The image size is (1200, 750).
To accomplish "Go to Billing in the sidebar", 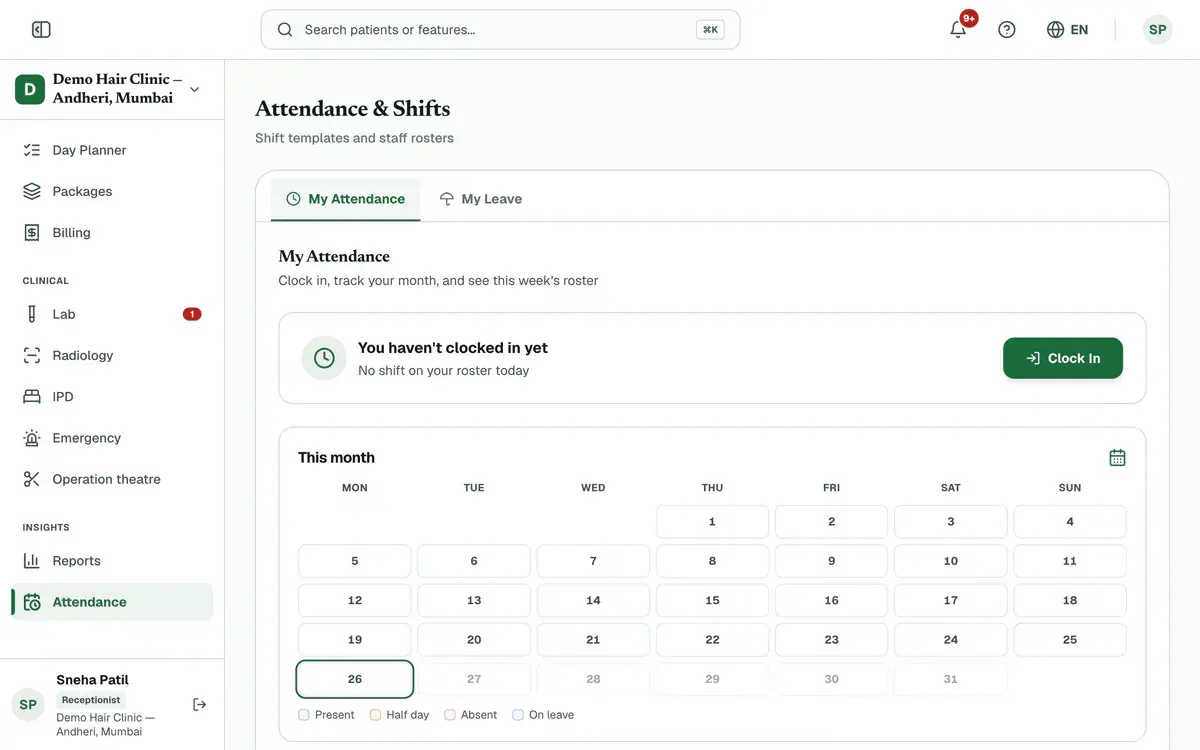I will [112, 232].
